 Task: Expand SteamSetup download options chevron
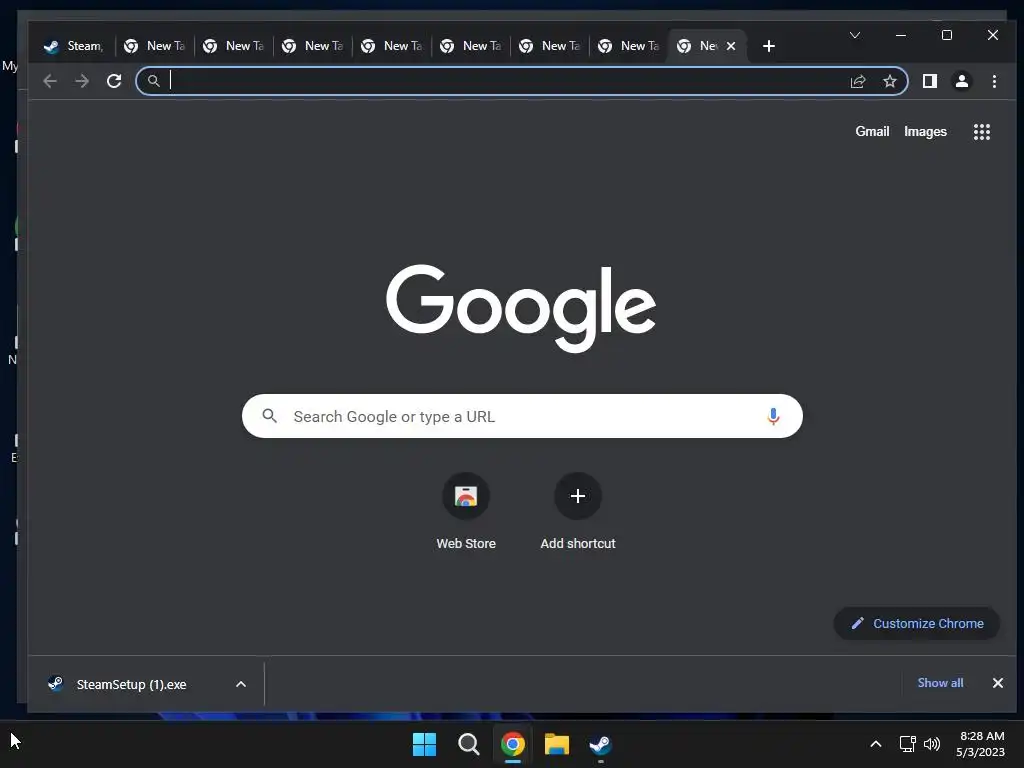click(x=240, y=684)
